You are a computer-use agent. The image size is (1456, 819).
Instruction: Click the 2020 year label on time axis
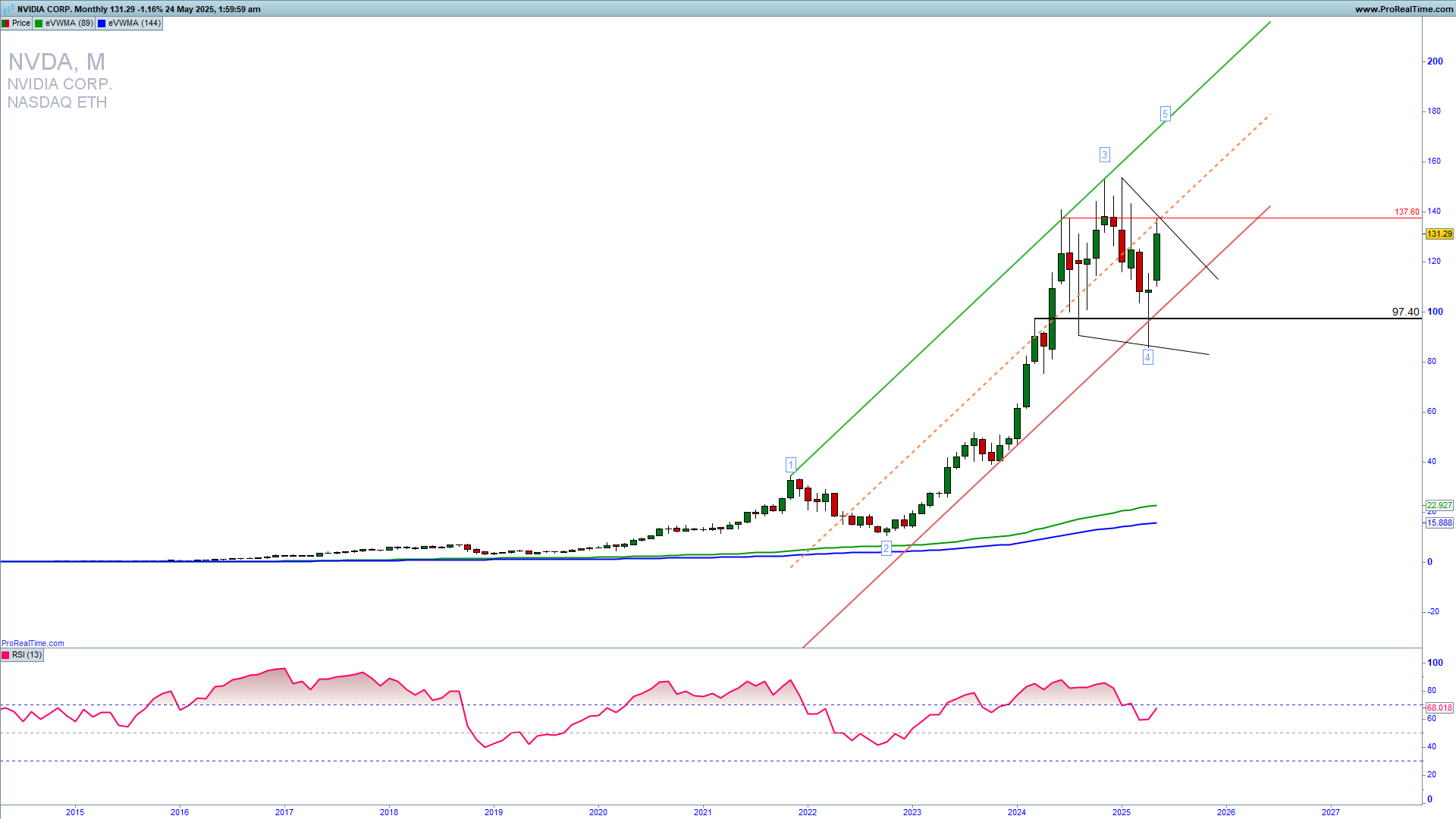pos(598,813)
